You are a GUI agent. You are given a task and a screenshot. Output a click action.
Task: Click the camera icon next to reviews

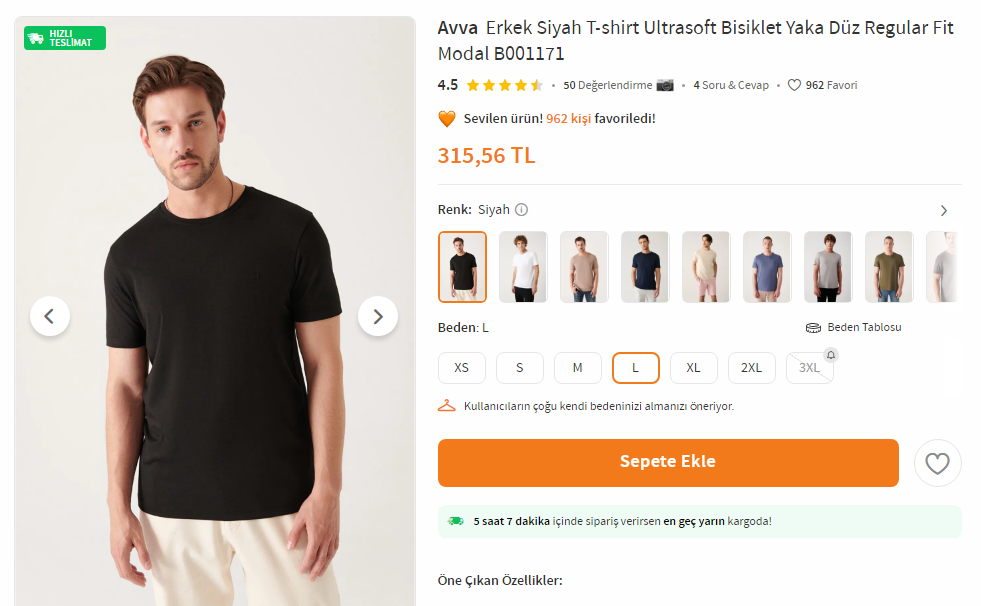(x=665, y=85)
